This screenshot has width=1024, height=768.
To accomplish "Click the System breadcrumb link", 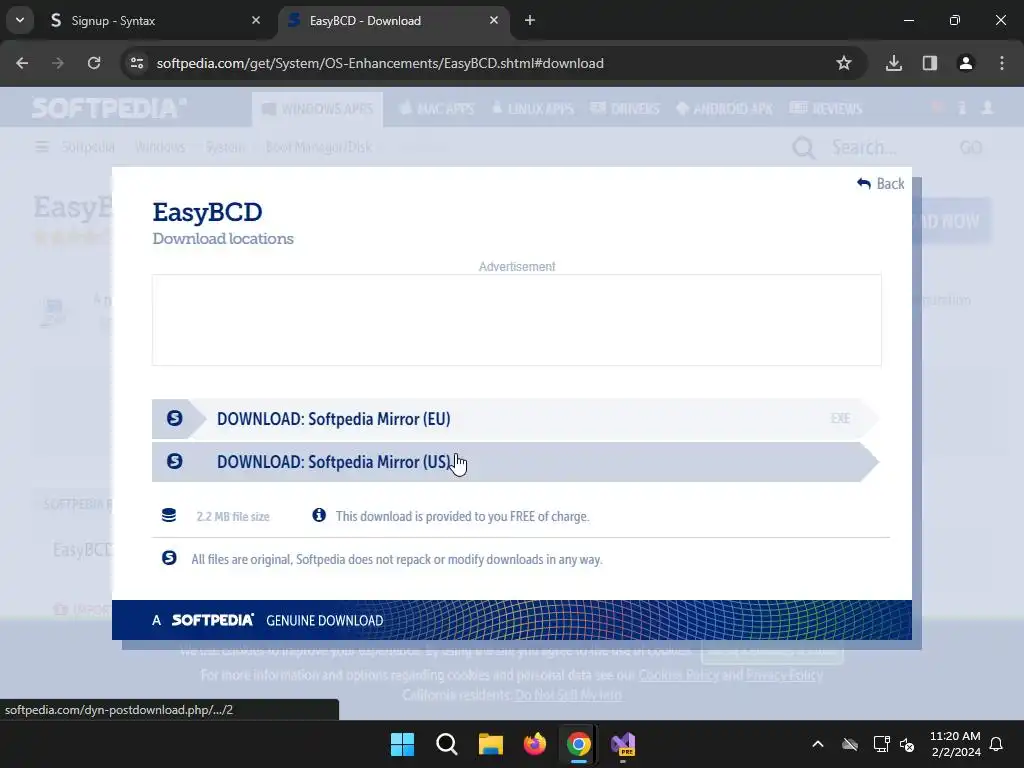I will pyautogui.click(x=225, y=147).
